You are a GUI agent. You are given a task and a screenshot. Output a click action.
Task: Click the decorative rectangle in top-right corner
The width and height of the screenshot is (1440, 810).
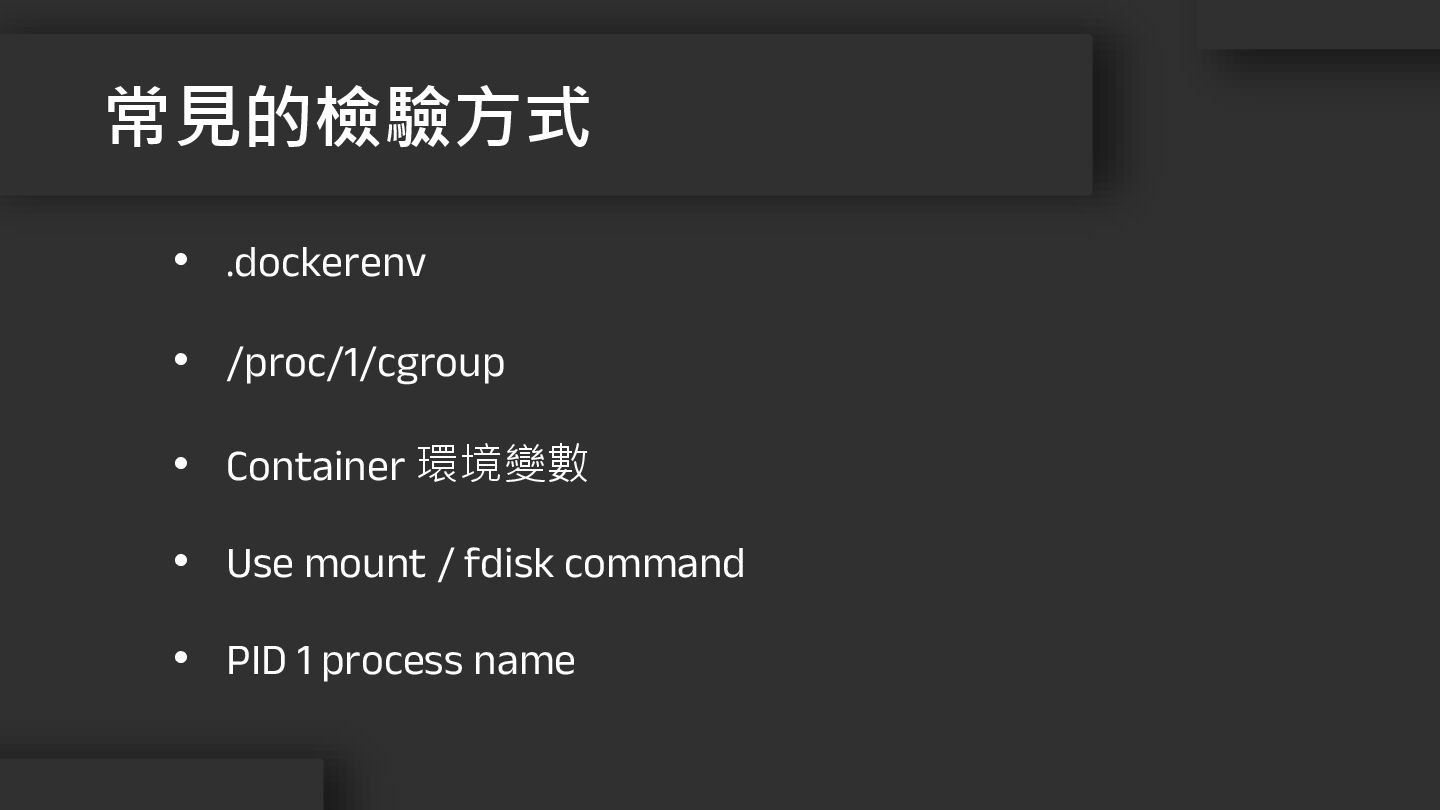(x=1318, y=24)
